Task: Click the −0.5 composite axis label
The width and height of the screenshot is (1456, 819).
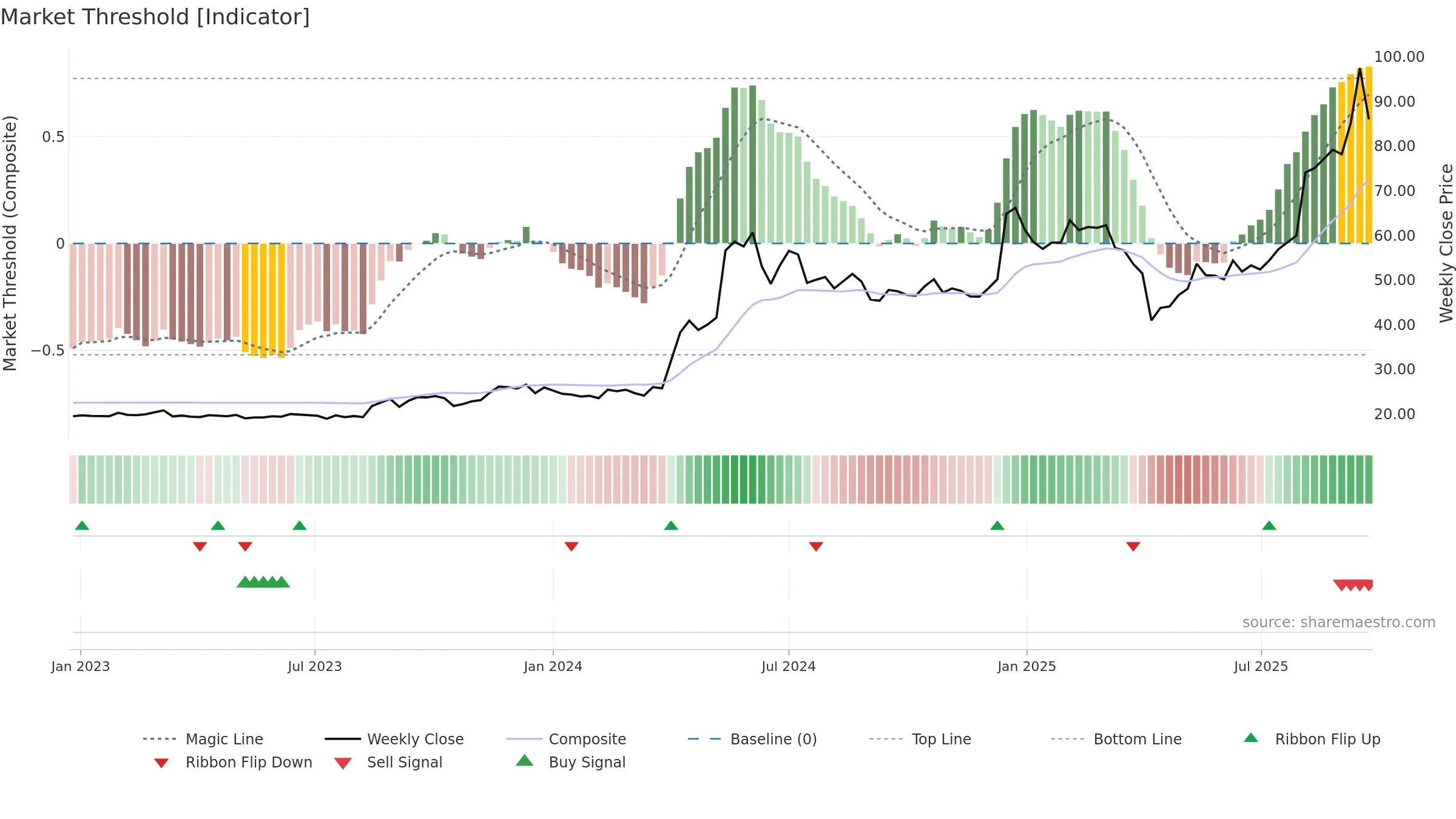Action: click(48, 350)
